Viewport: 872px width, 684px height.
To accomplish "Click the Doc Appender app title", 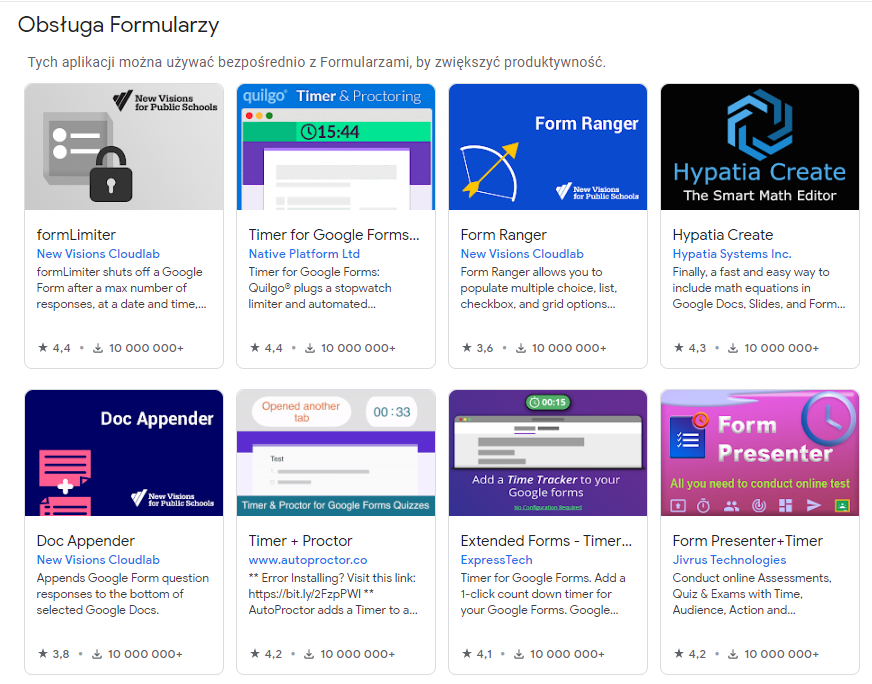I will click(86, 541).
